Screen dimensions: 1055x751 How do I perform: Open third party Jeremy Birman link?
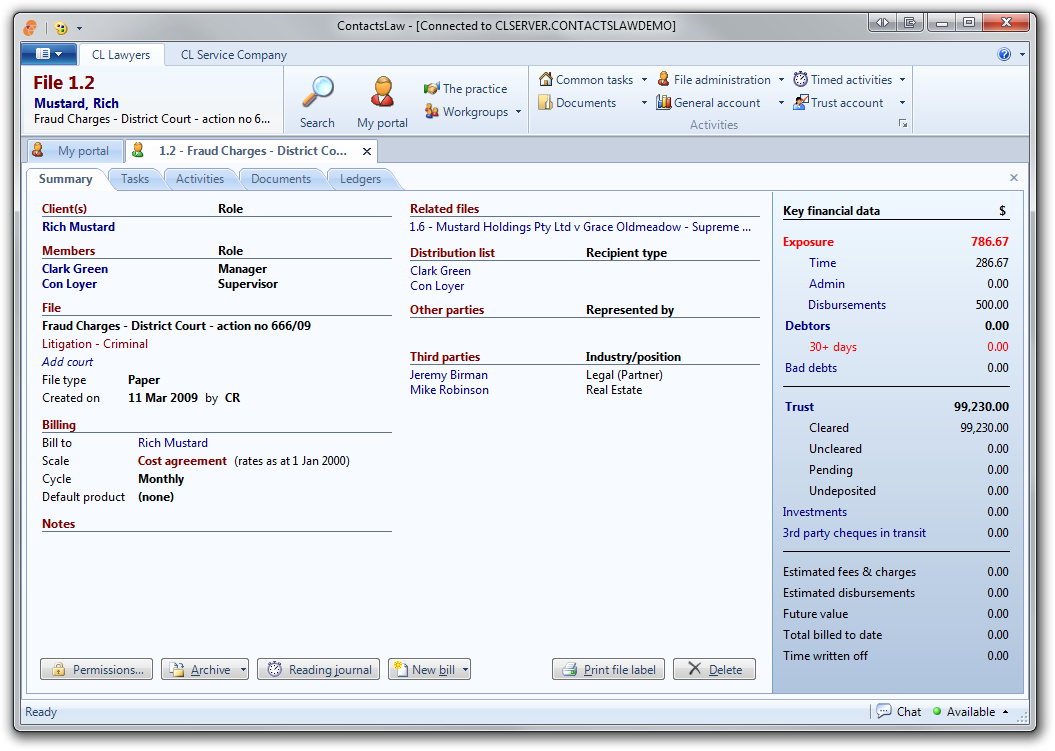pos(449,375)
